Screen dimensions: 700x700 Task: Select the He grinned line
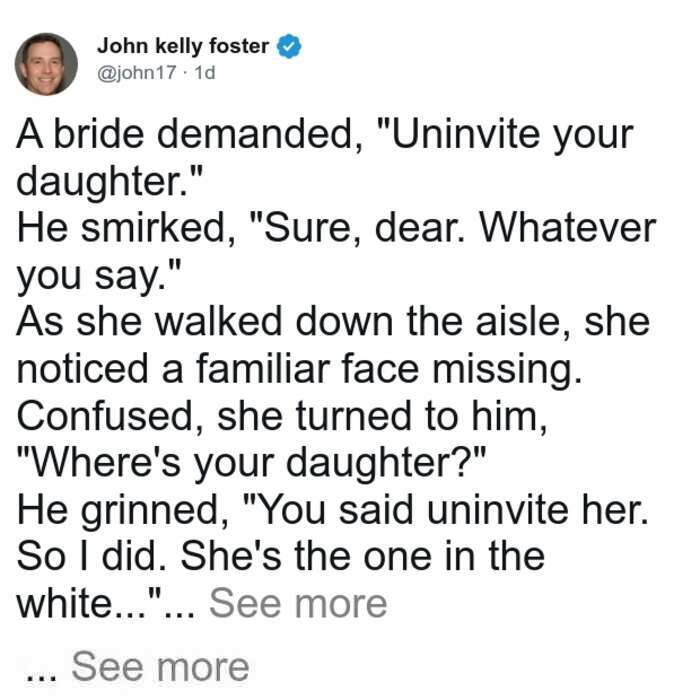pos(332,510)
